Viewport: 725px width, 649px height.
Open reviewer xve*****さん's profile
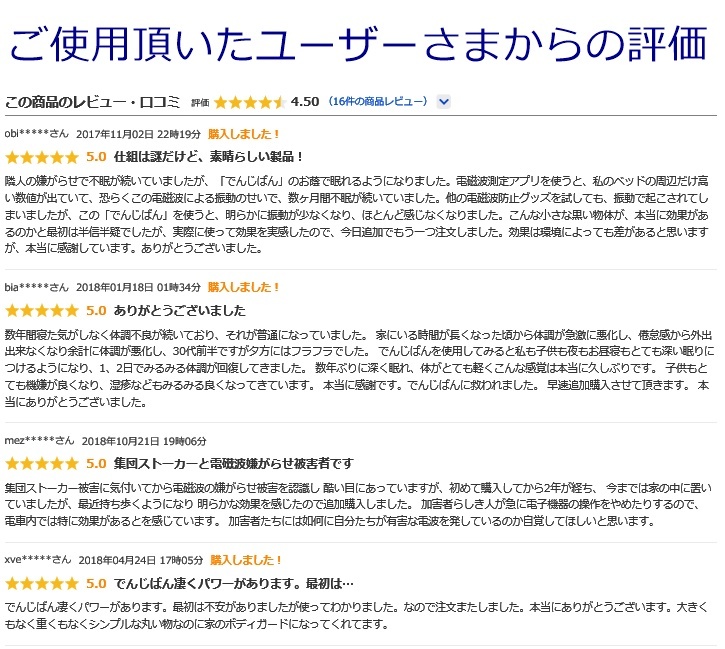point(38,560)
